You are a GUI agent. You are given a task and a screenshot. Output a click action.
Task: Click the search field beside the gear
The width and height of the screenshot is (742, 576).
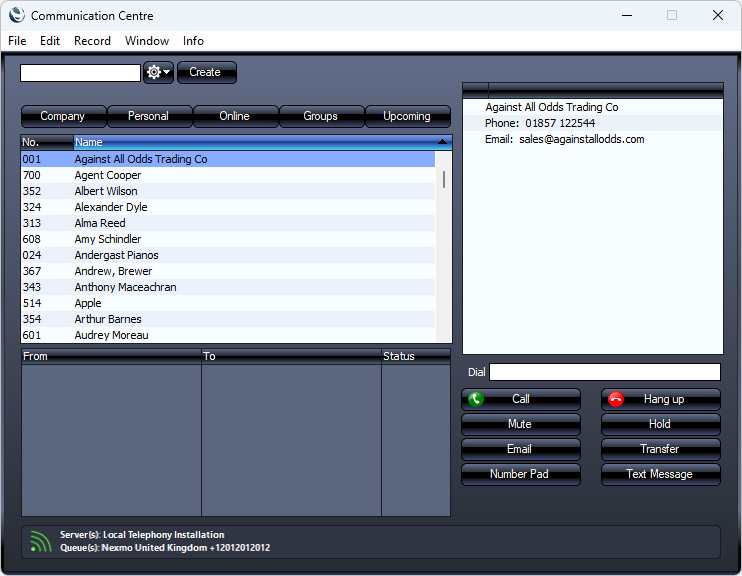[80, 73]
